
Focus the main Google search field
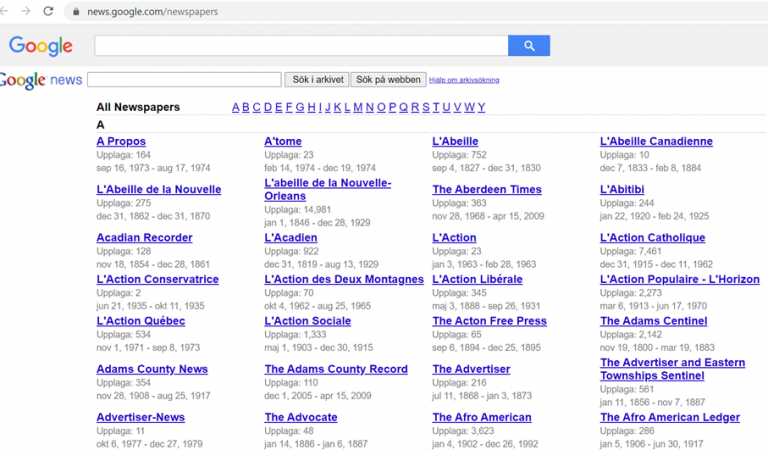301,46
